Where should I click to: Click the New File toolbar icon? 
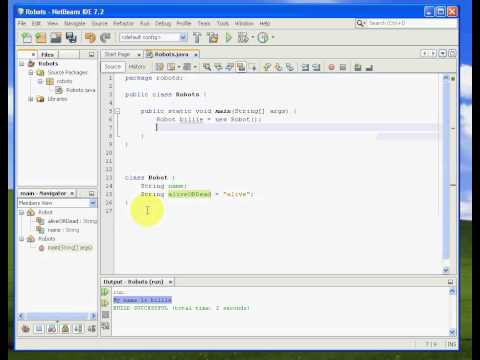click(26, 38)
